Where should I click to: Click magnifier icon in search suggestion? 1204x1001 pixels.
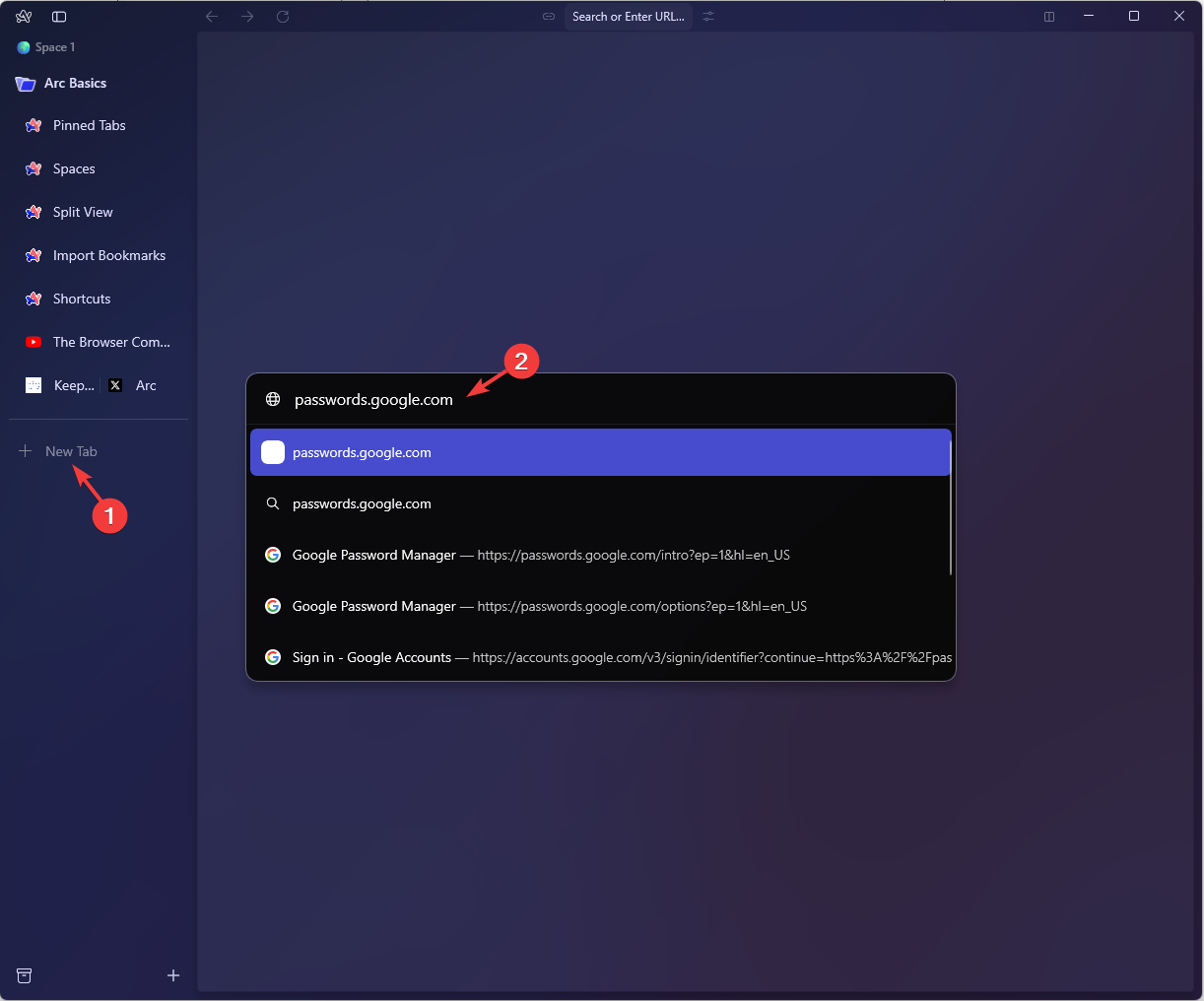tap(273, 503)
